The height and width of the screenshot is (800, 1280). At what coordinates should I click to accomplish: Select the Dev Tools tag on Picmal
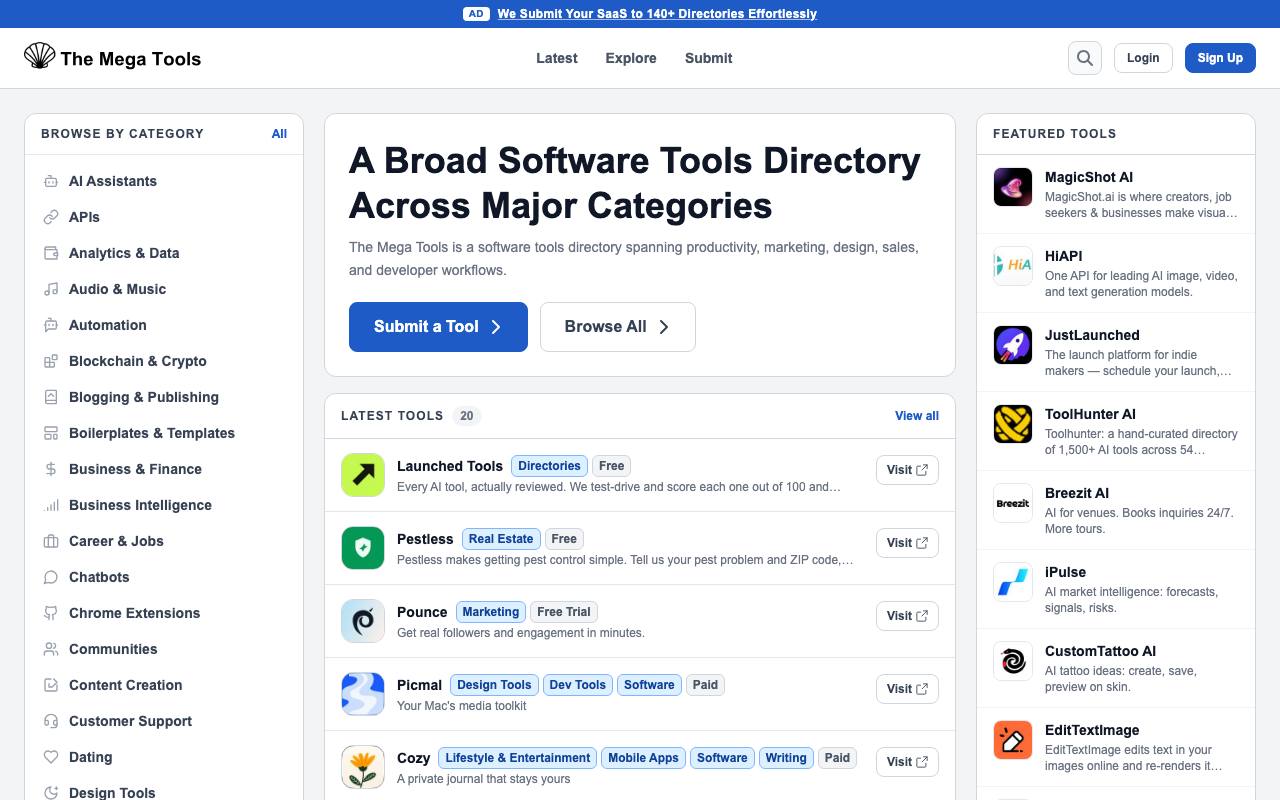click(577, 685)
